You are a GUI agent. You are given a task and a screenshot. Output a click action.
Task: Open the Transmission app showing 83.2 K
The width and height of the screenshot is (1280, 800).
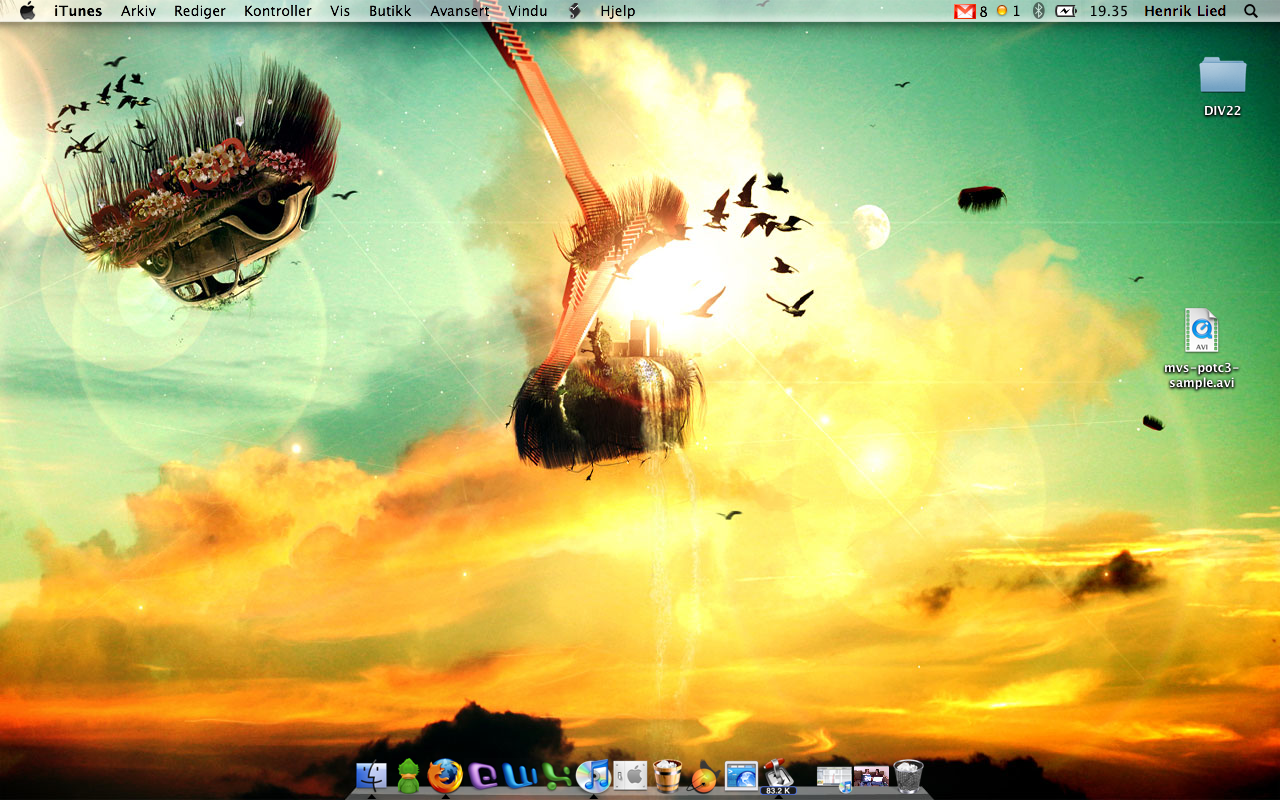click(778, 777)
